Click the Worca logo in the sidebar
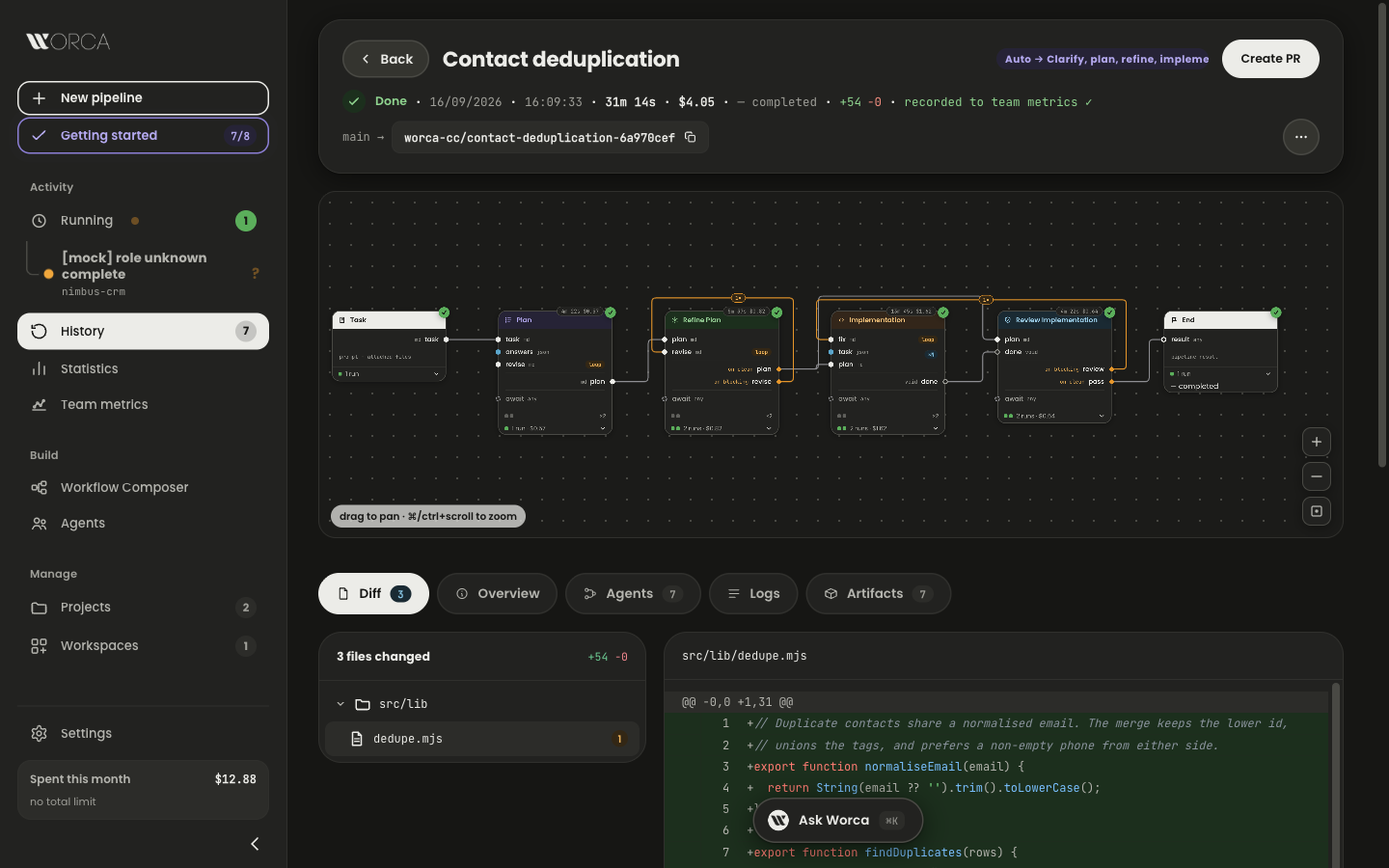 (x=68, y=41)
